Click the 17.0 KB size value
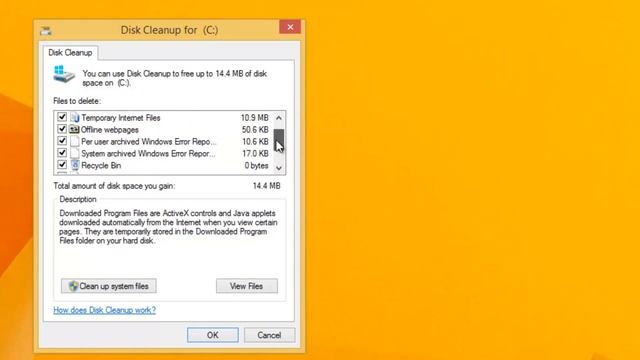The width and height of the screenshot is (640, 360). [255, 153]
